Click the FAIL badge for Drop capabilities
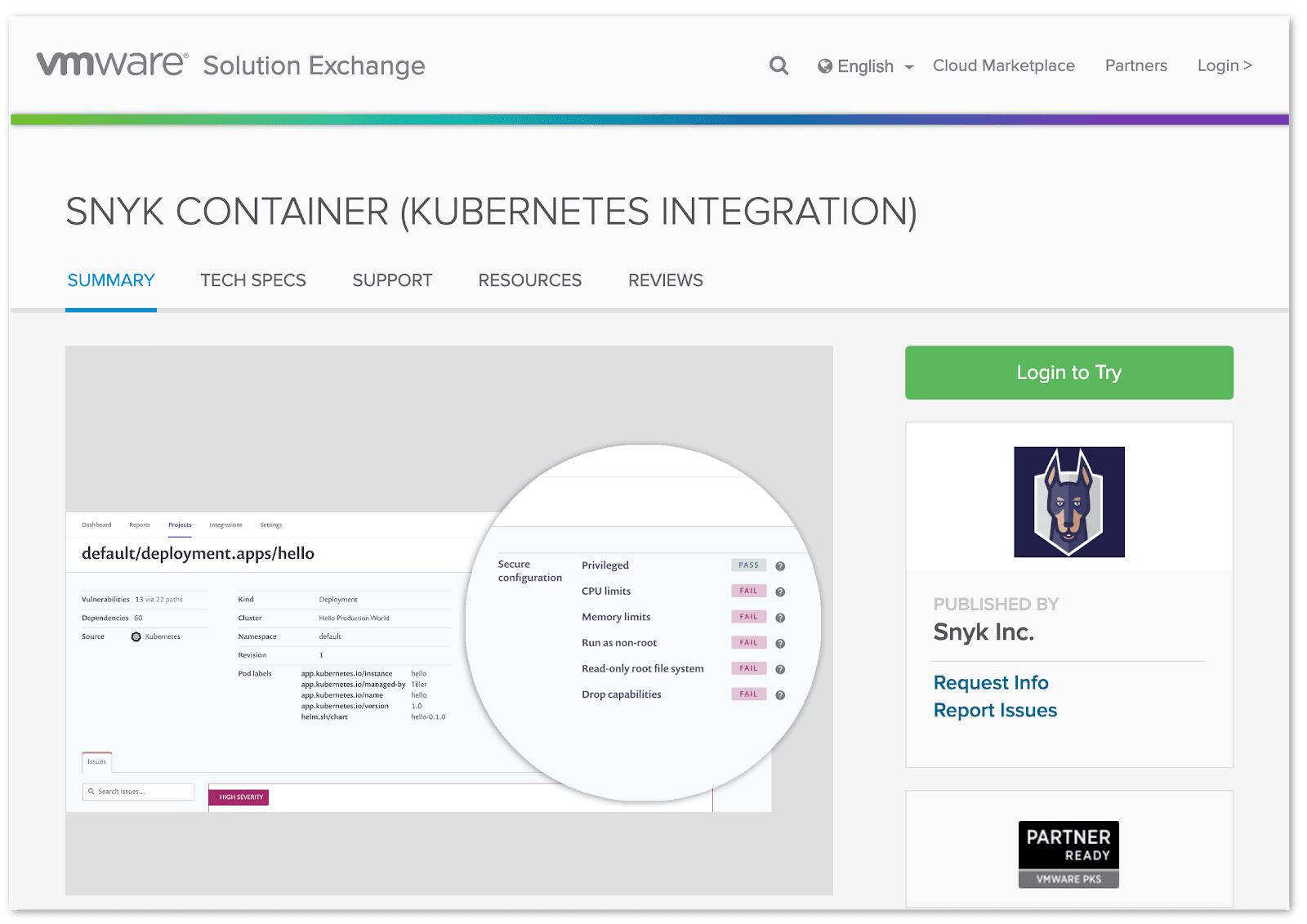Screen dimensions: 1307x924 [x=748, y=694]
